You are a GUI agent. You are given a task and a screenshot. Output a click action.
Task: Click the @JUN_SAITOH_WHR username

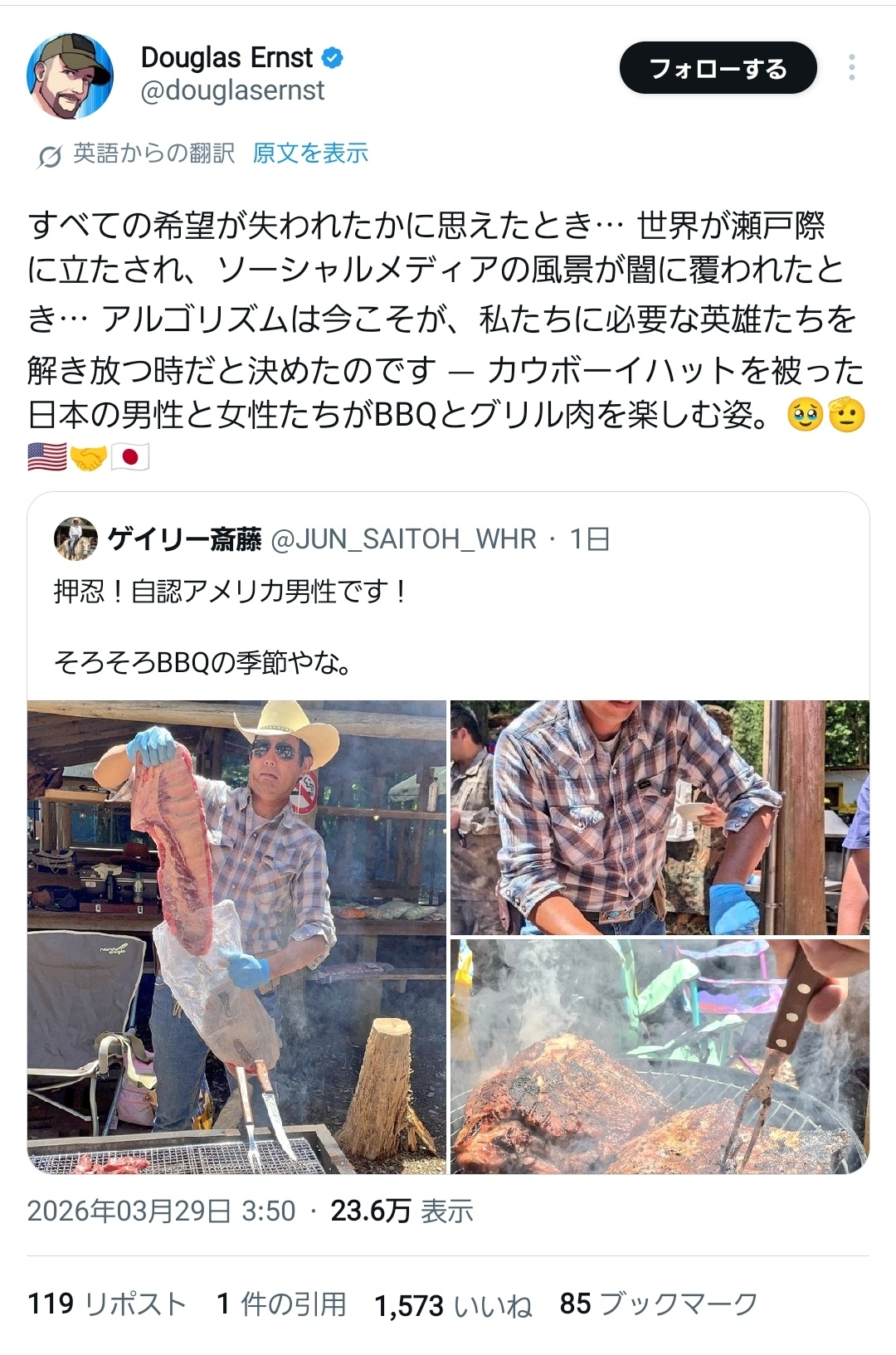tap(403, 539)
